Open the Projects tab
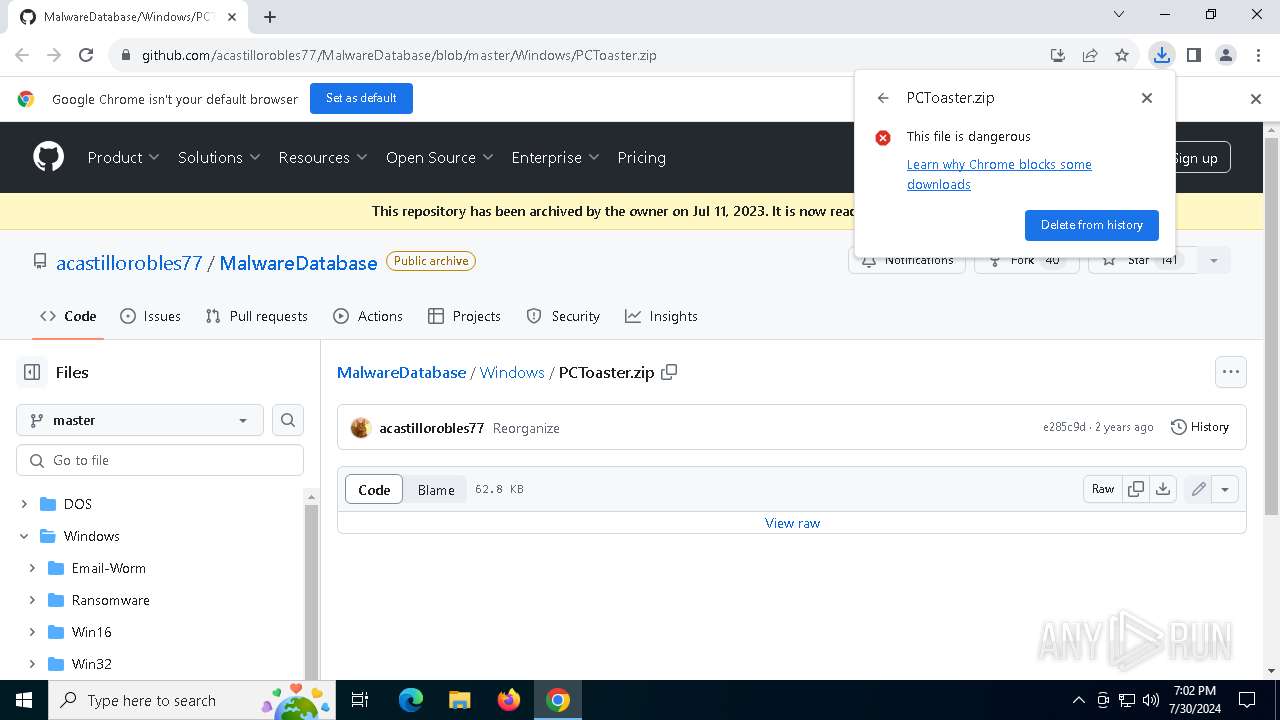1280x720 pixels. click(464, 316)
